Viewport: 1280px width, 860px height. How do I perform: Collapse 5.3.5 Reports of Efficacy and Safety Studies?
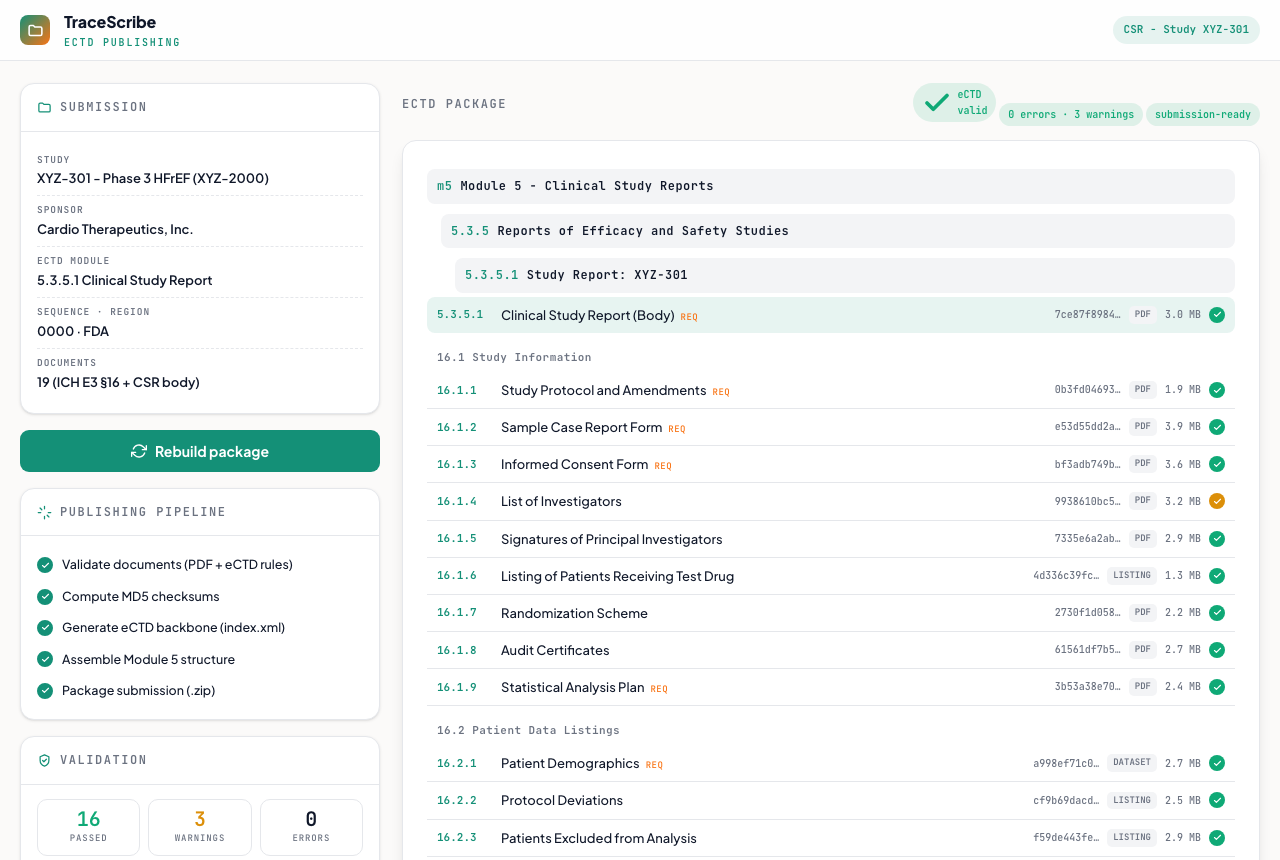click(x=838, y=231)
